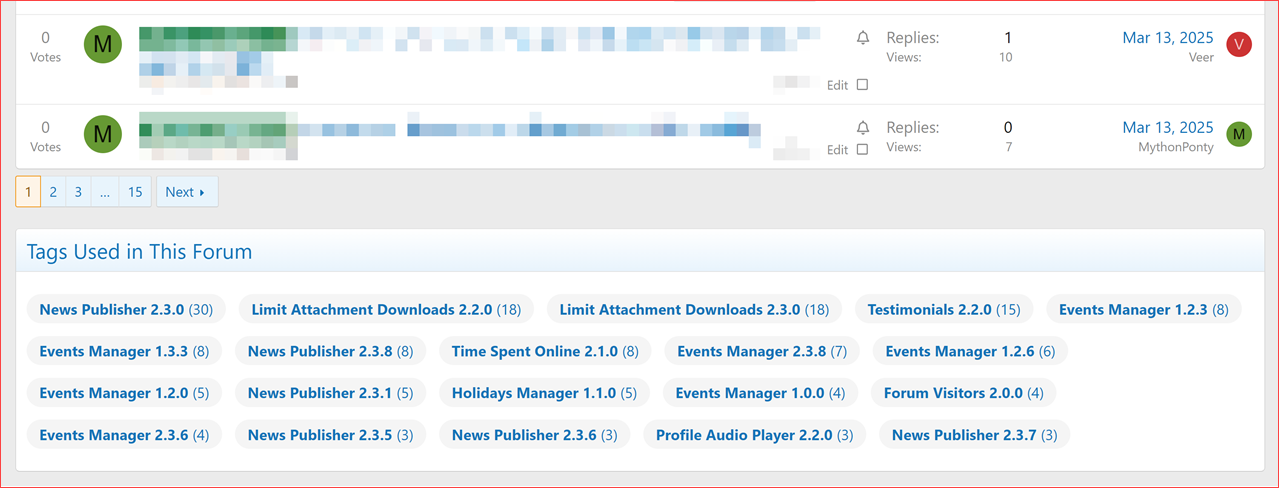Click the Next page button
1279x488 pixels.
(x=187, y=192)
